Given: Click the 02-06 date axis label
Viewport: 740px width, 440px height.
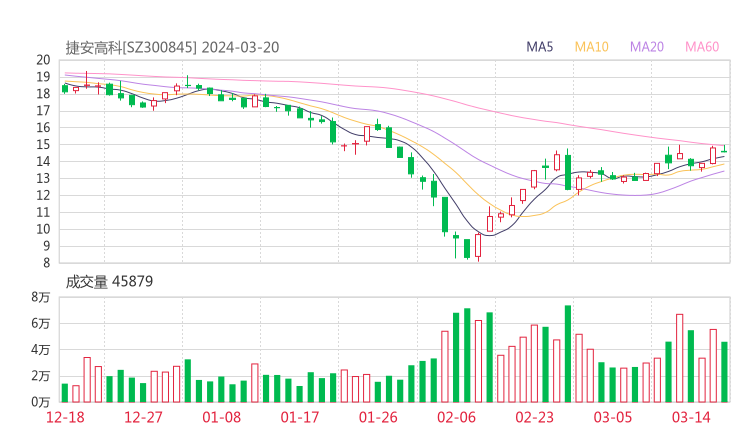Looking at the screenshot, I should (456, 417).
